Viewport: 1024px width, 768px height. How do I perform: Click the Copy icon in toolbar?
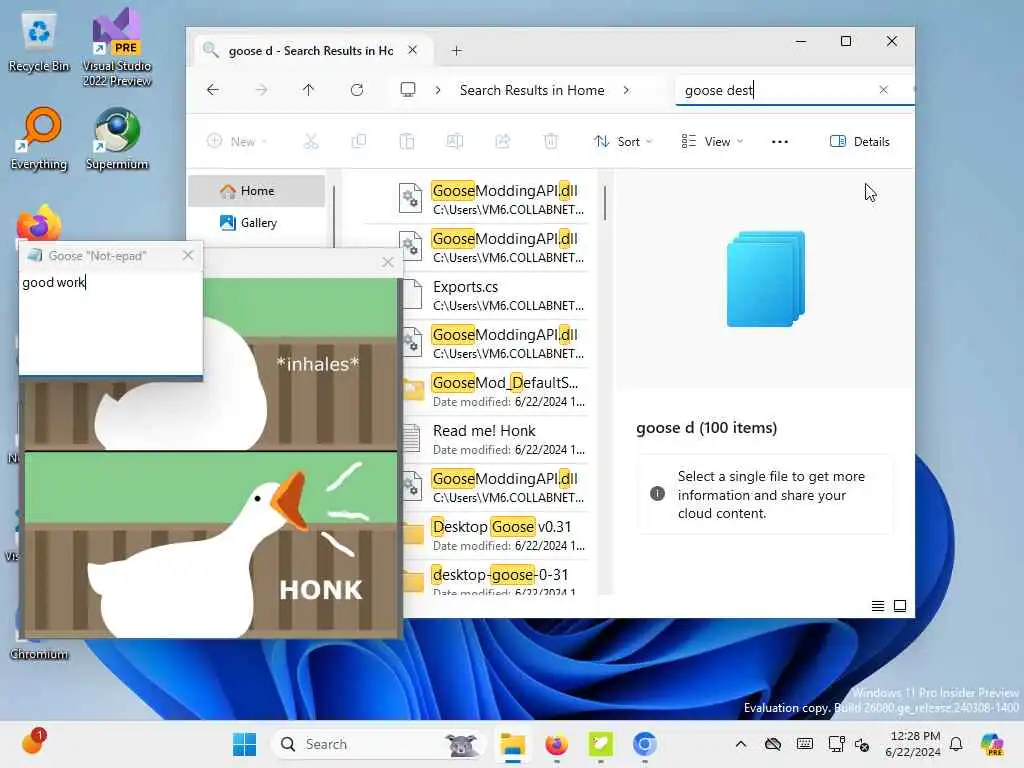pos(359,141)
